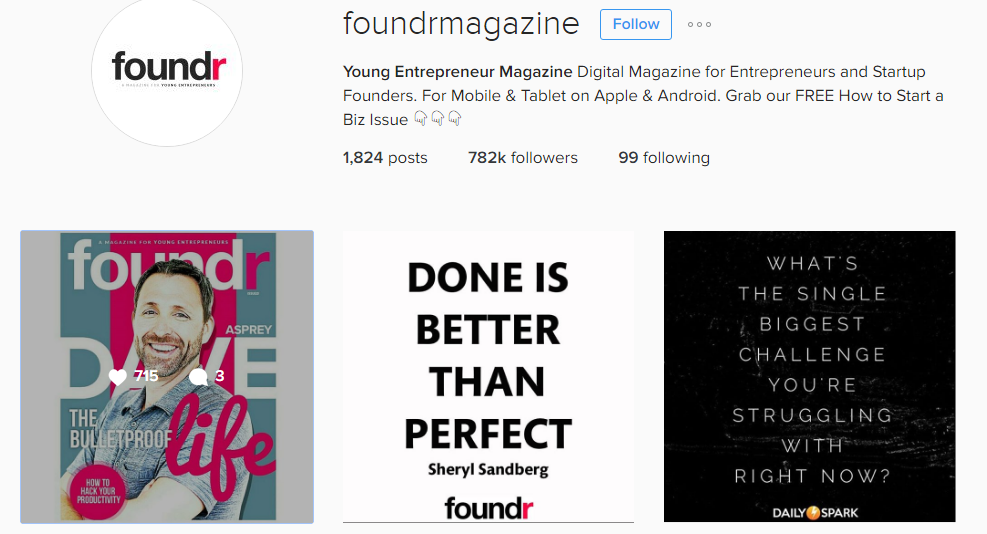Click the foundr logo below the Sheryl Sandberg quote
987x534 pixels.
(x=488, y=508)
